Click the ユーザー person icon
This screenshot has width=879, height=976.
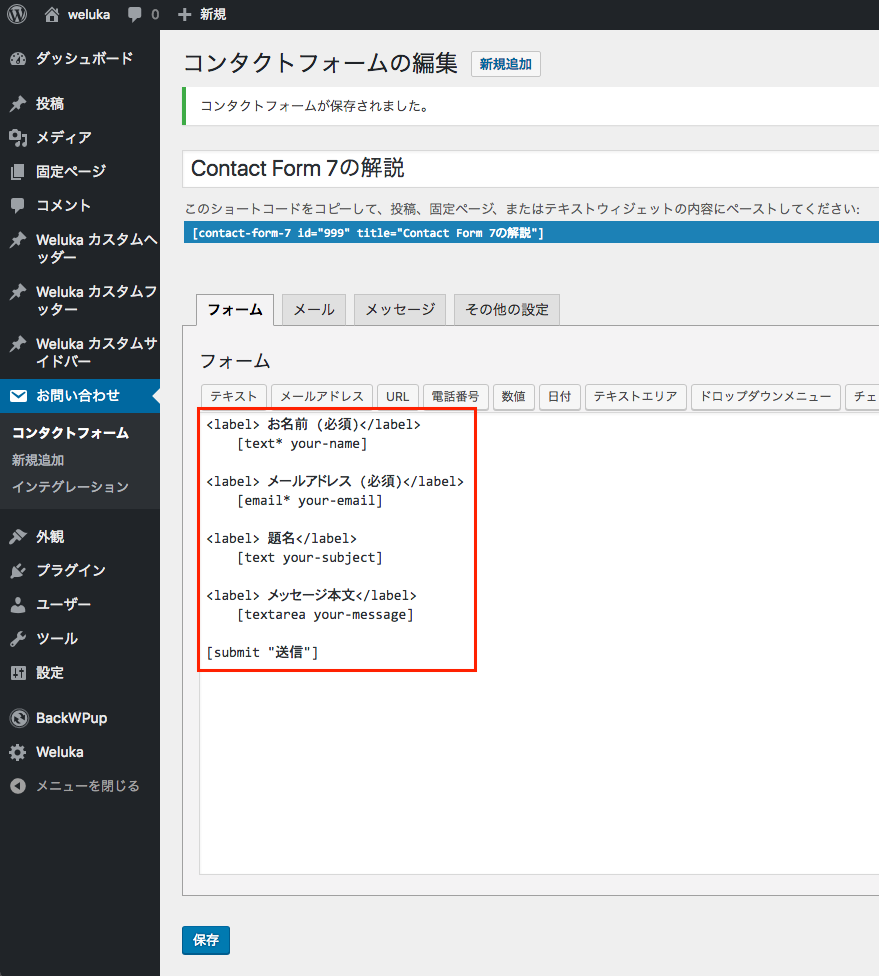pyautogui.click(x=18, y=604)
